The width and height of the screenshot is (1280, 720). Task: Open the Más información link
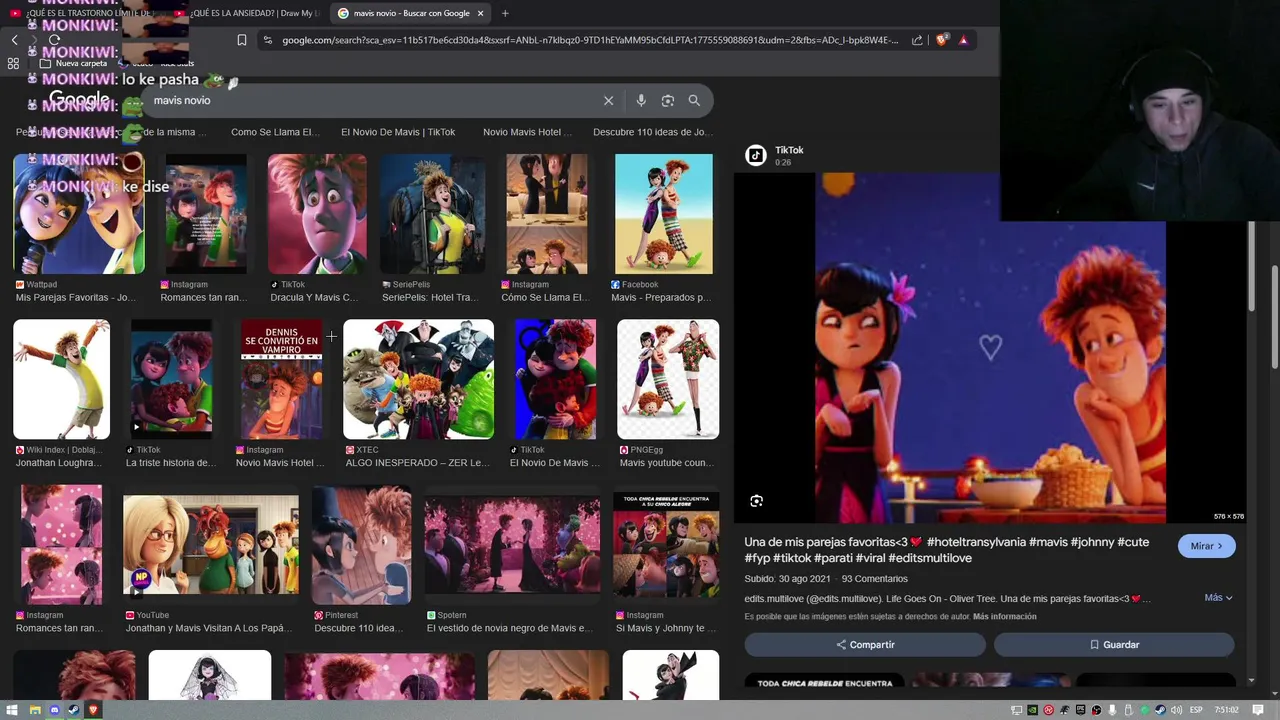tap(1004, 616)
